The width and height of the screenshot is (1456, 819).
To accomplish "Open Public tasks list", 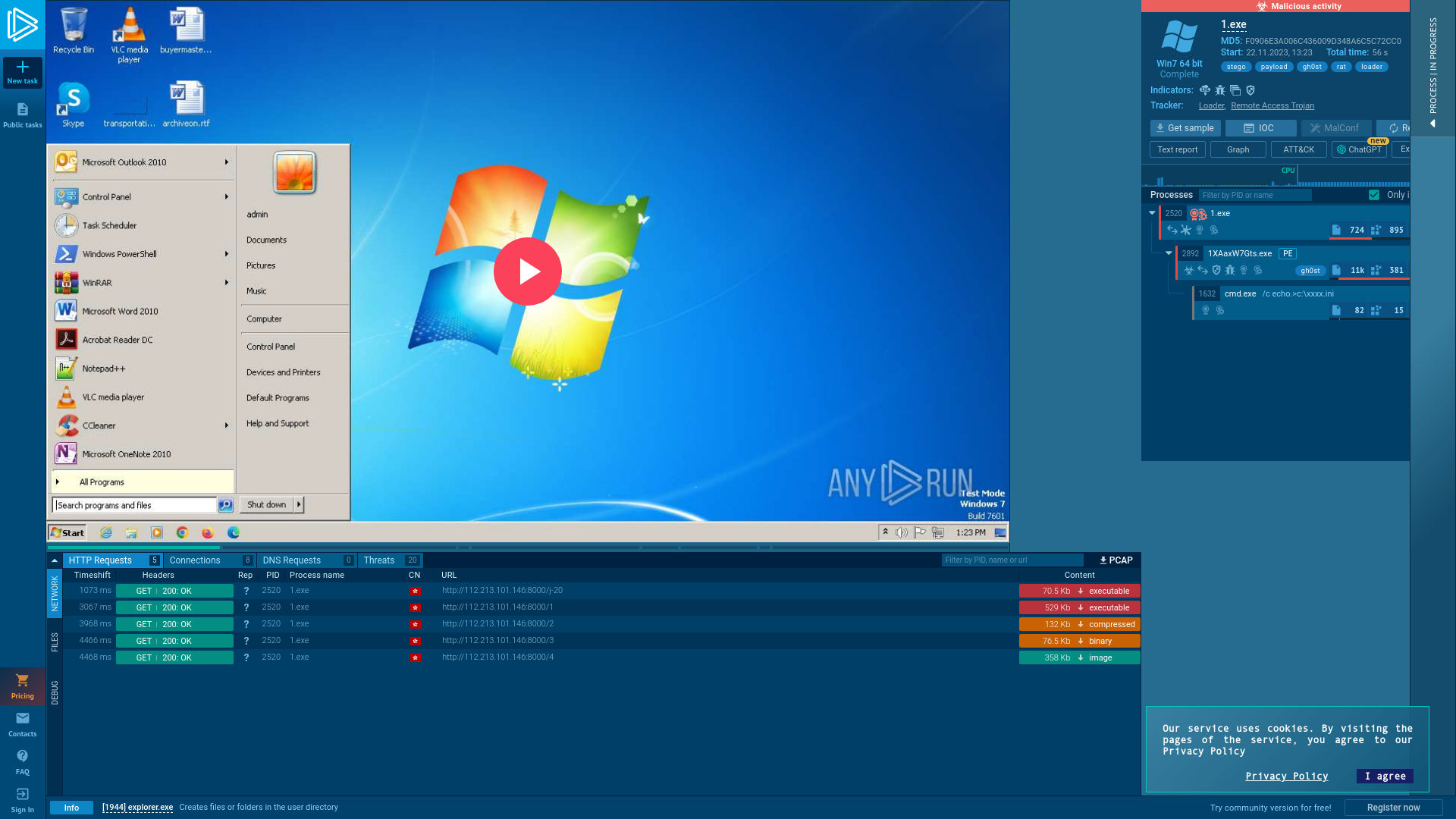I will pos(23,115).
